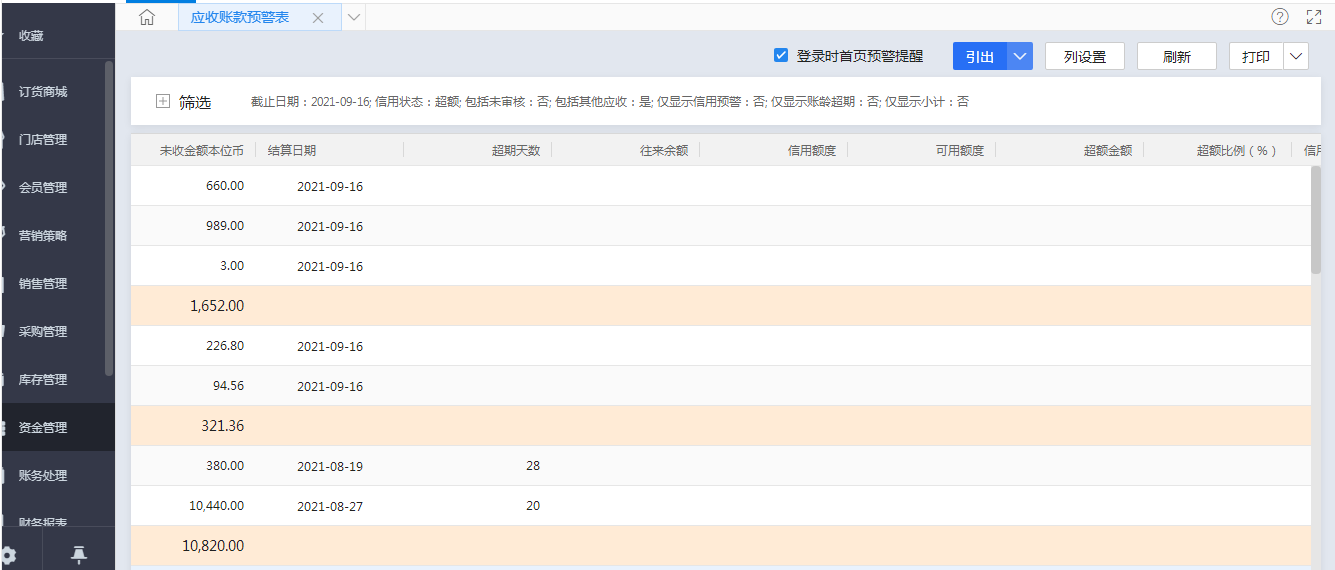Enter fullscreen mode with the expand icon
This screenshot has width=1335, height=570.
pyautogui.click(x=1314, y=17)
